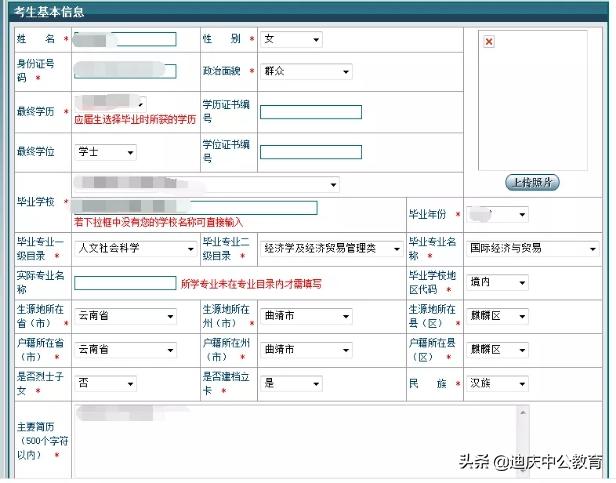The image size is (616, 483).
Task: Click the 主要简历（500个字符以内）label
Action: [x=42, y=441]
